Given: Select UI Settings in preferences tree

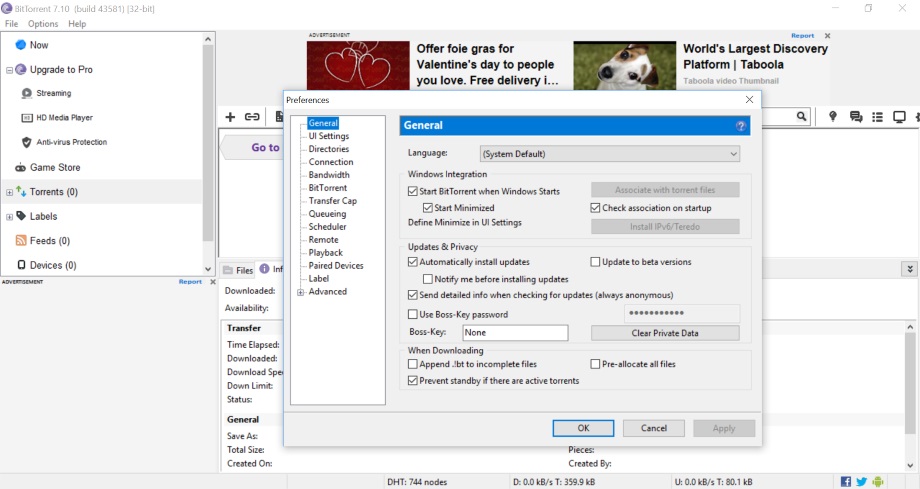Looking at the screenshot, I should (329, 136).
